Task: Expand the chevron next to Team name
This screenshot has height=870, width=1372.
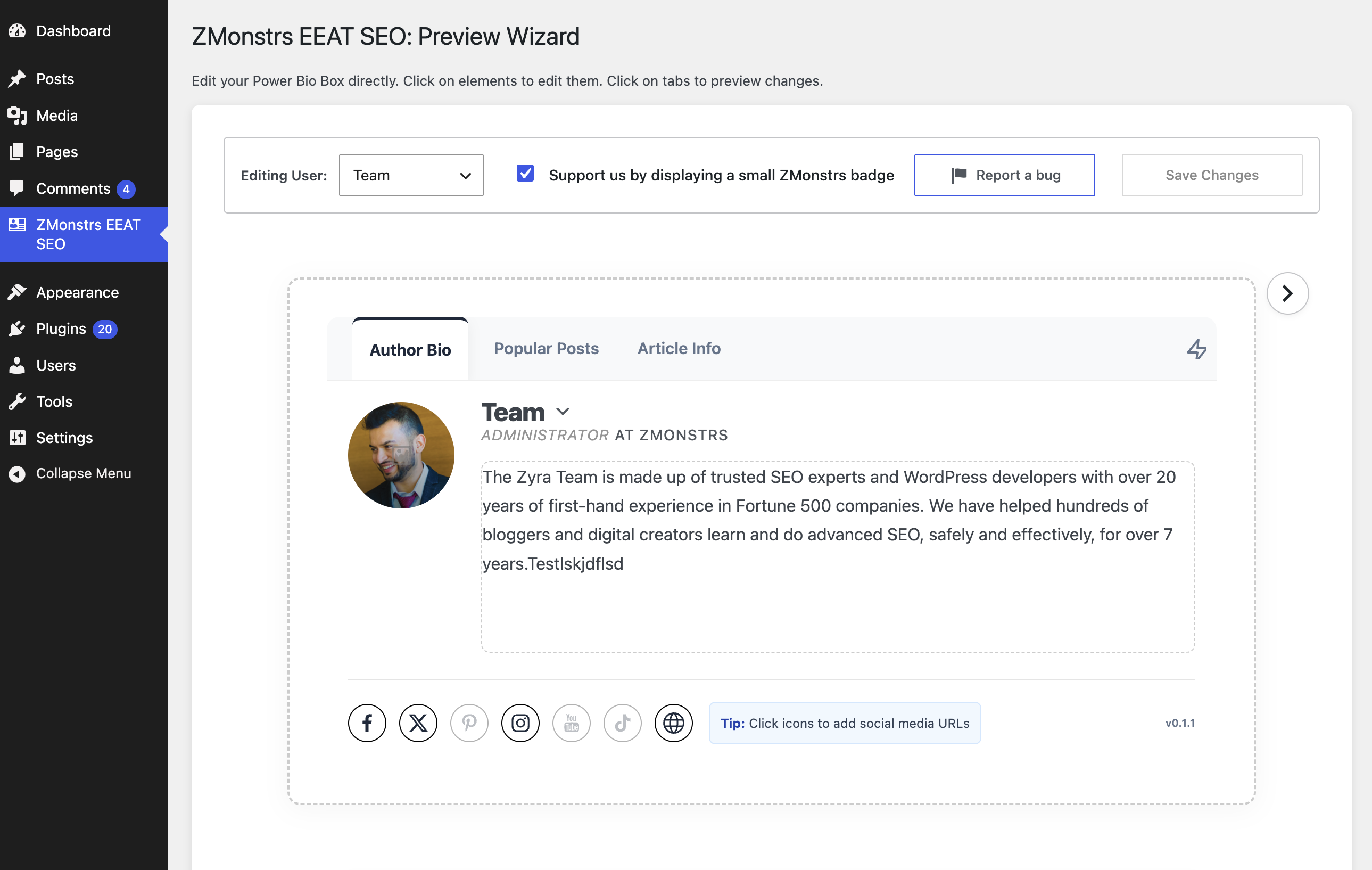Action: (x=563, y=412)
